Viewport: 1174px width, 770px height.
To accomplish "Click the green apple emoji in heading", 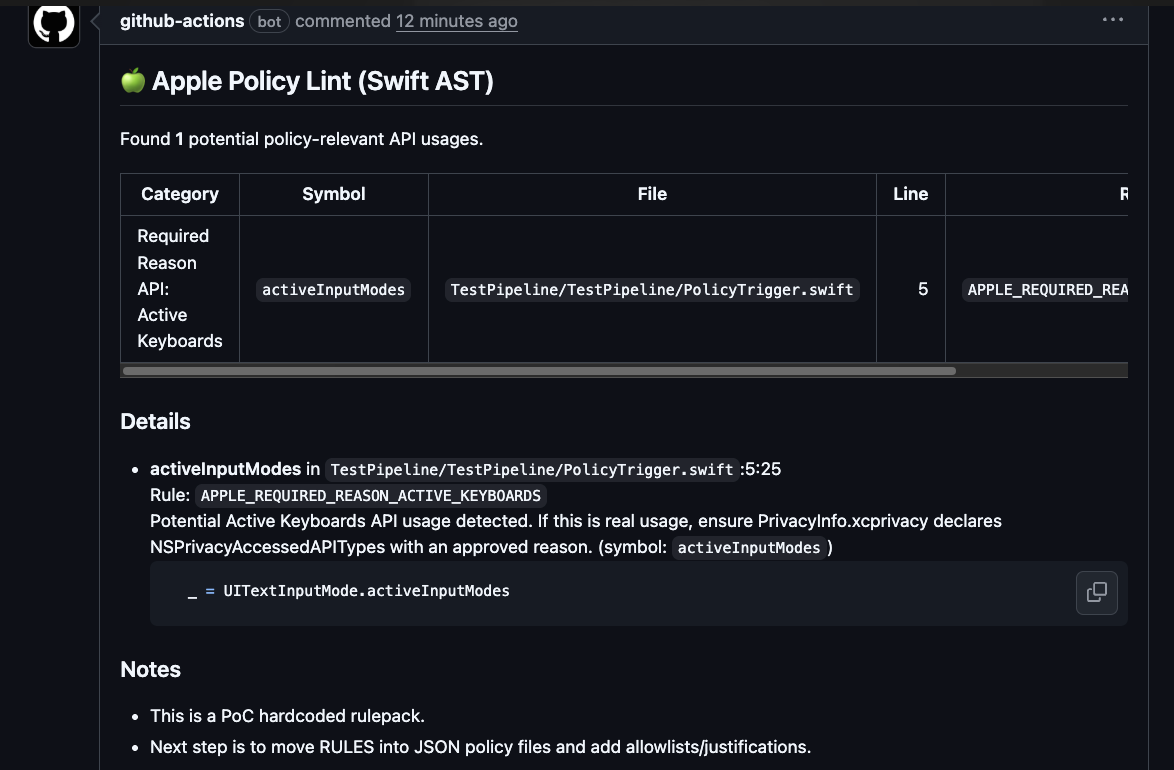I will [x=133, y=81].
